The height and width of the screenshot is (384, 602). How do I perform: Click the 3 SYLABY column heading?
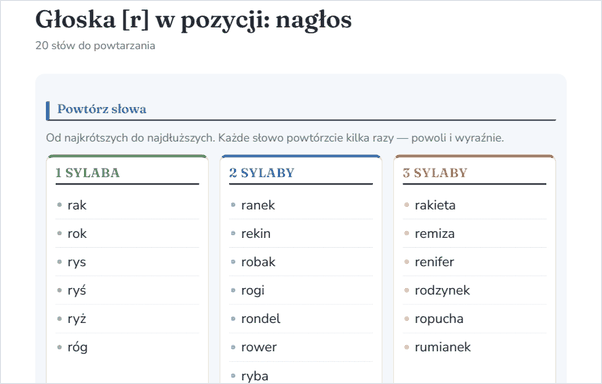click(x=435, y=173)
